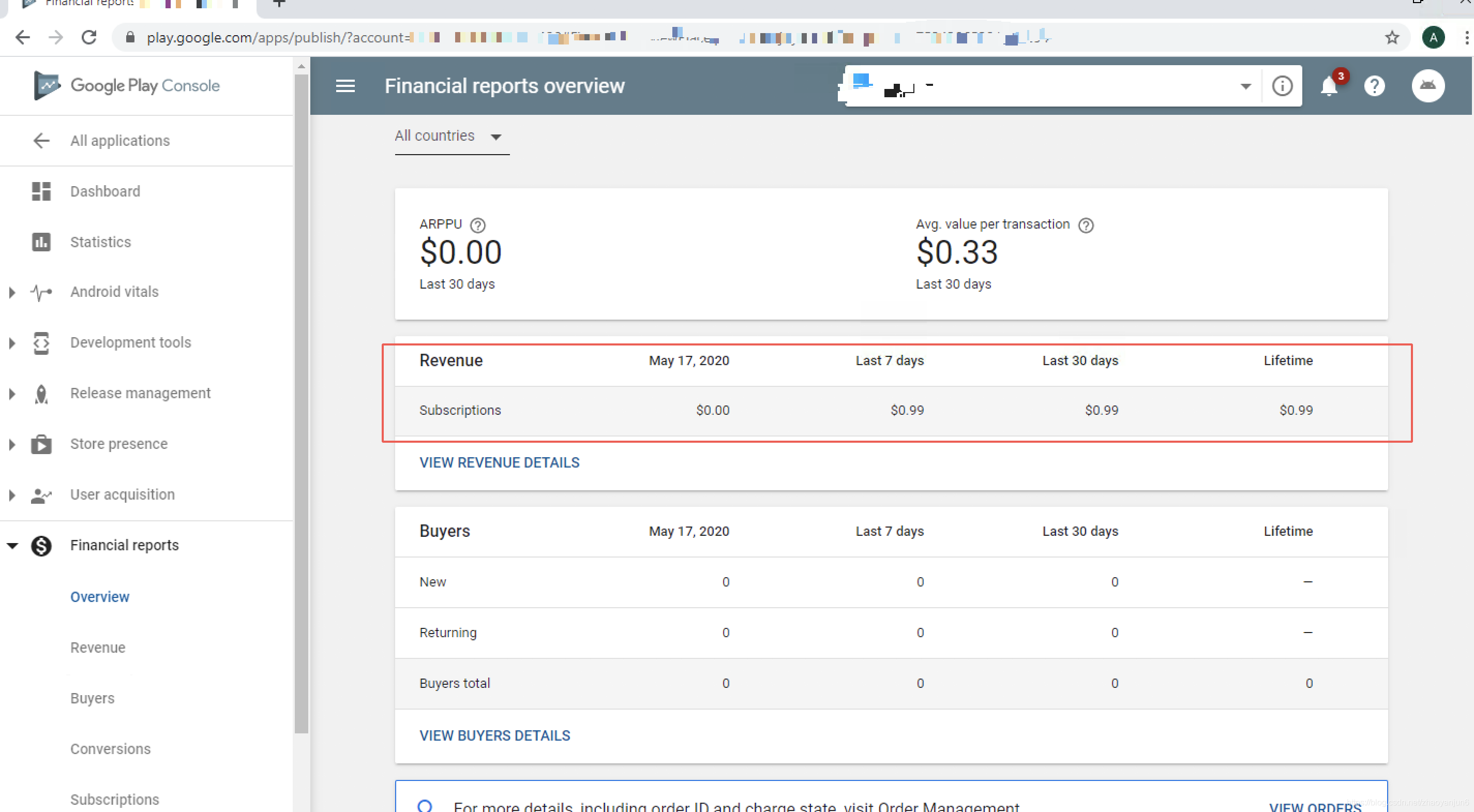The width and height of the screenshot is (1474, 812).
Task: Reload the page in the browser
Action: (x=88, y=38)
